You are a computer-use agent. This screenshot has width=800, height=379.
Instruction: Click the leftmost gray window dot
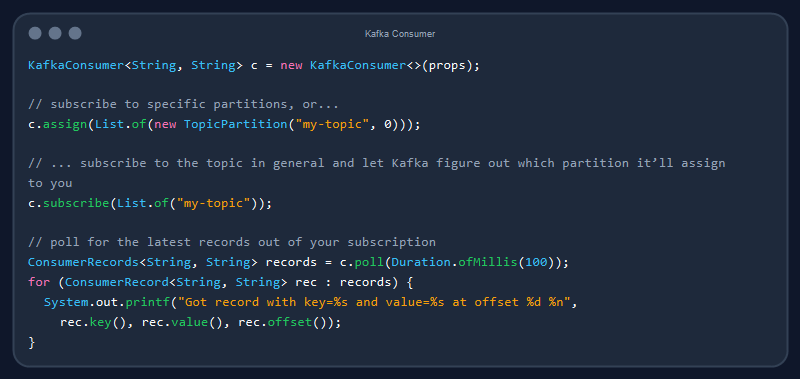35,33
